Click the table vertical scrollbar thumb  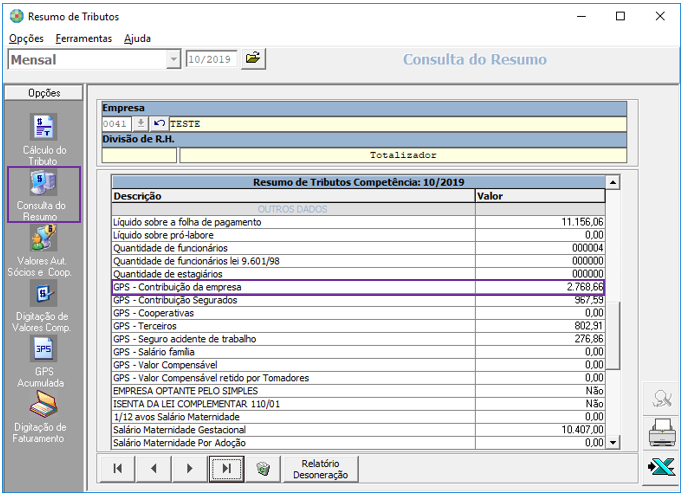(614, 336)
